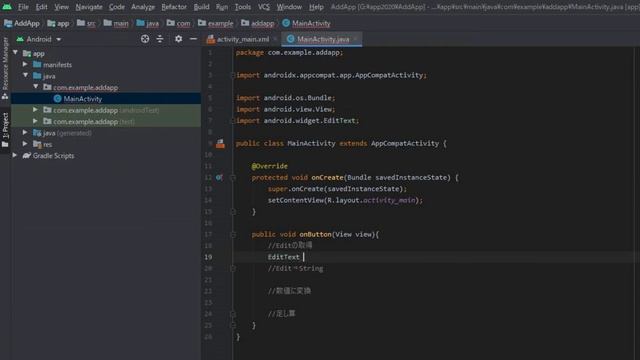Hide the project panel with minus icon

193,39
